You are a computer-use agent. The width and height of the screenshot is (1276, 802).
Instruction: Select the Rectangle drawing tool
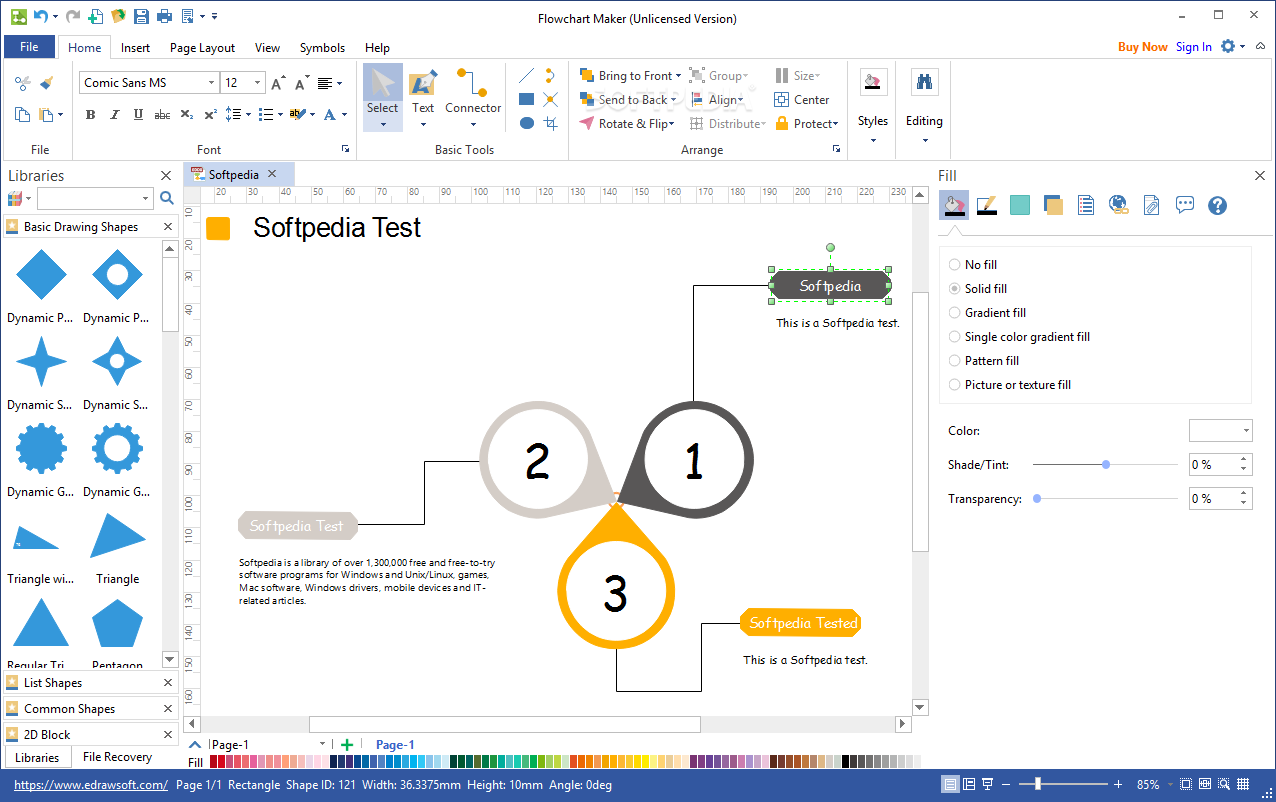point(526,99)
